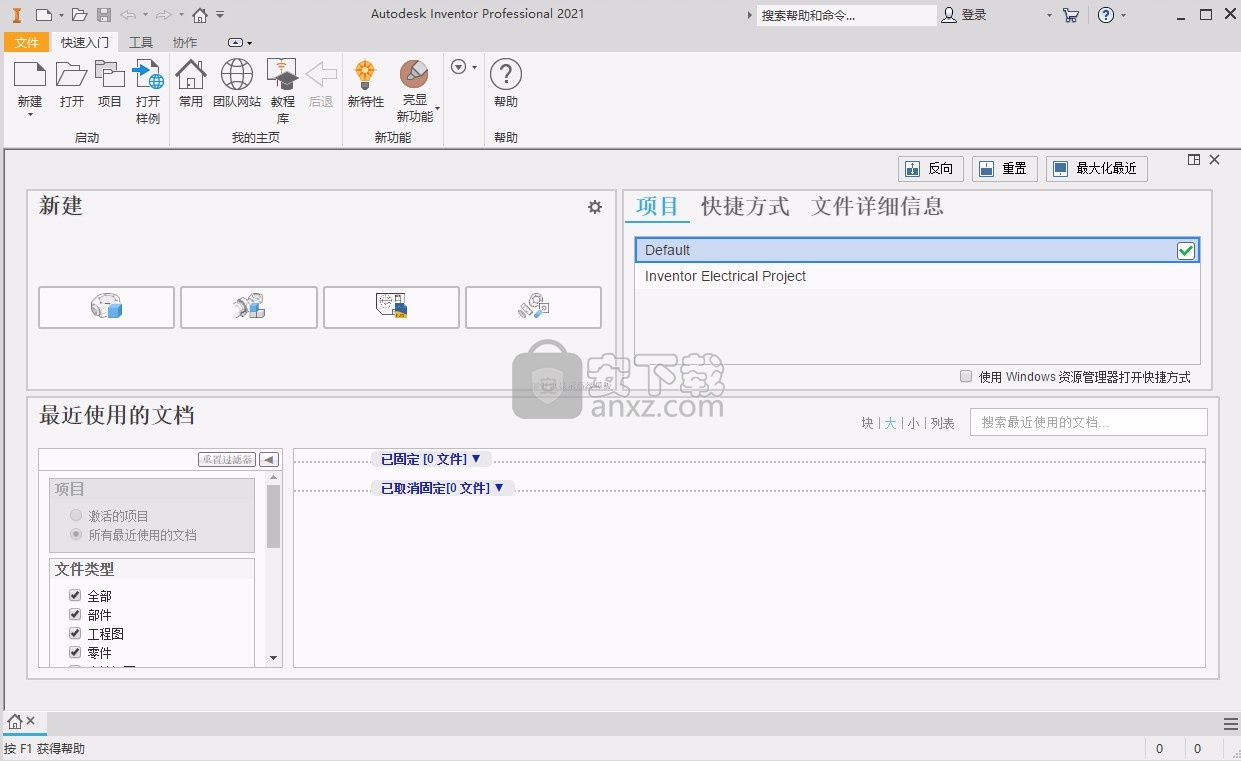Image resolution: width=1241 pixels, height=761 pixels.
Task: Click the 登录 (Sign in) user icon
Action: tap(949, 15)
